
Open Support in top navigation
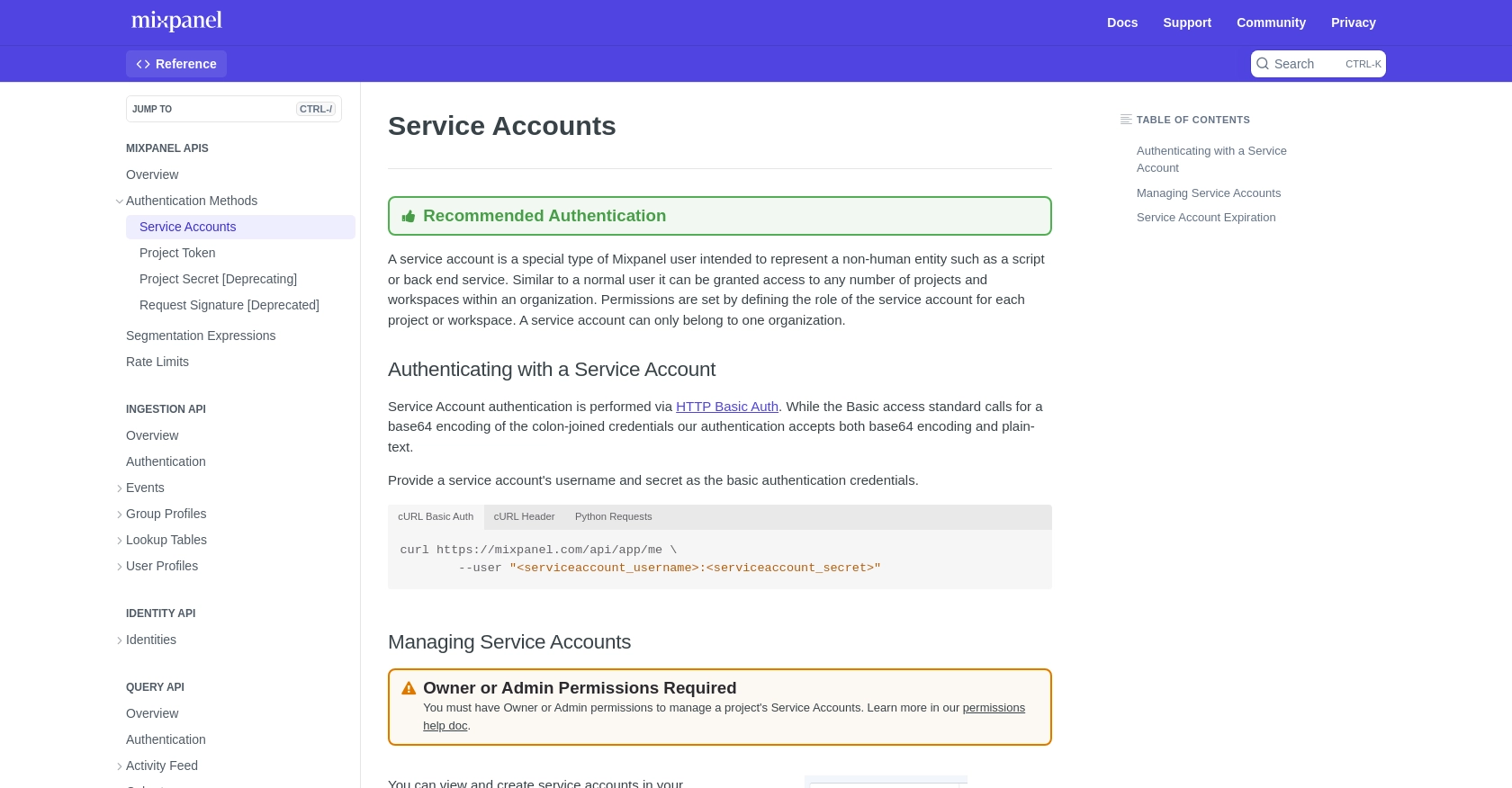[x=1187, y=22]
